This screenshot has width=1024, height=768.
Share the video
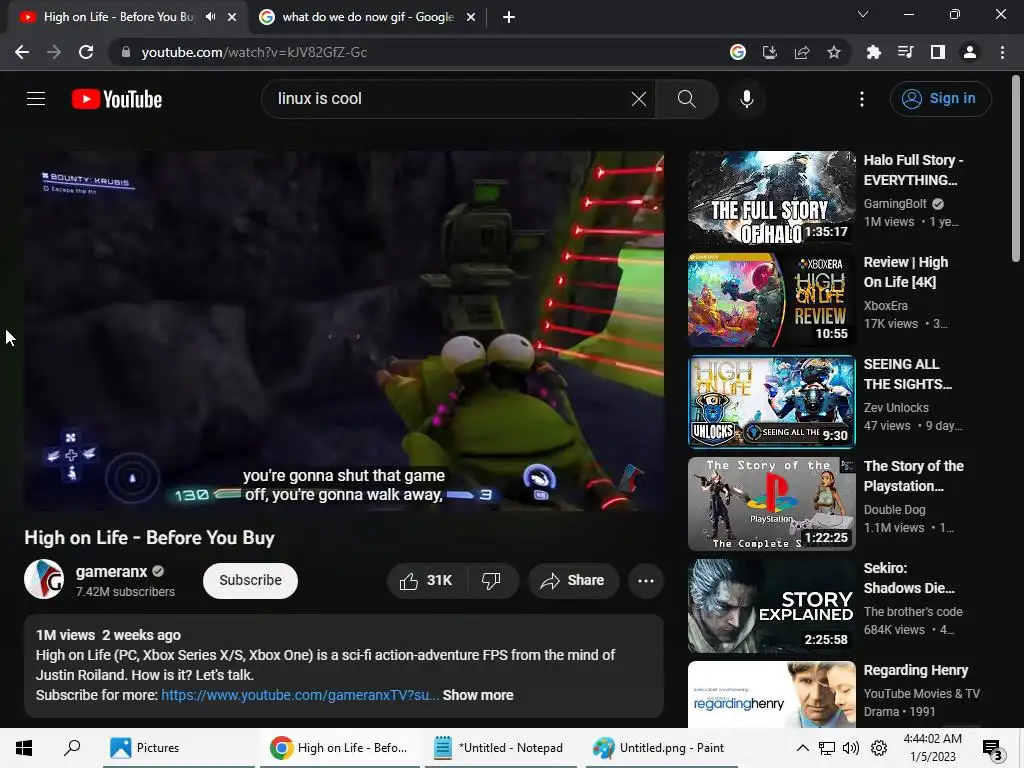pos(573,581)
